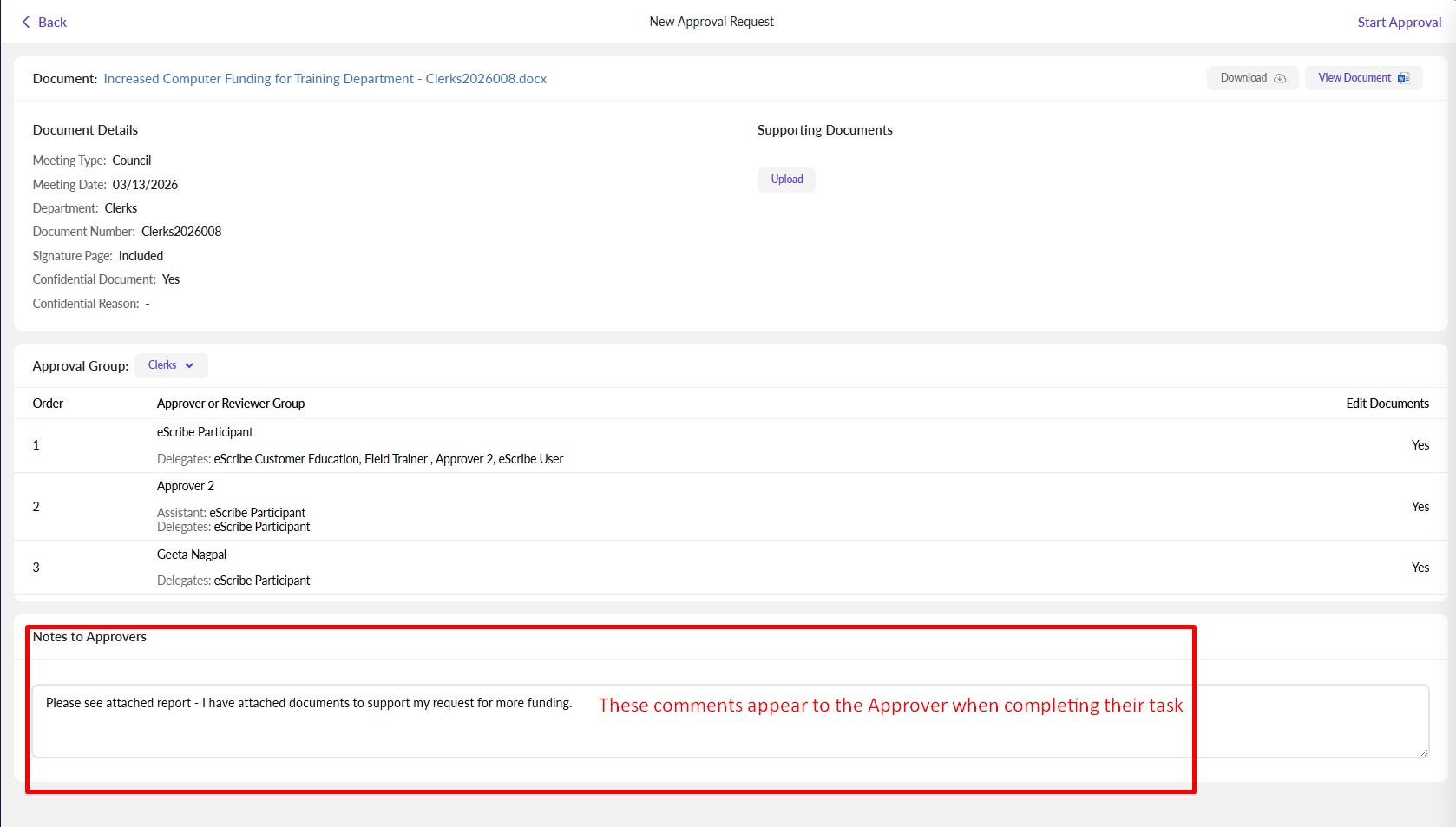Screen dimensions: 1456x827
Task: Select Geeta Nagpal approver entry
Action: [191, 555]
